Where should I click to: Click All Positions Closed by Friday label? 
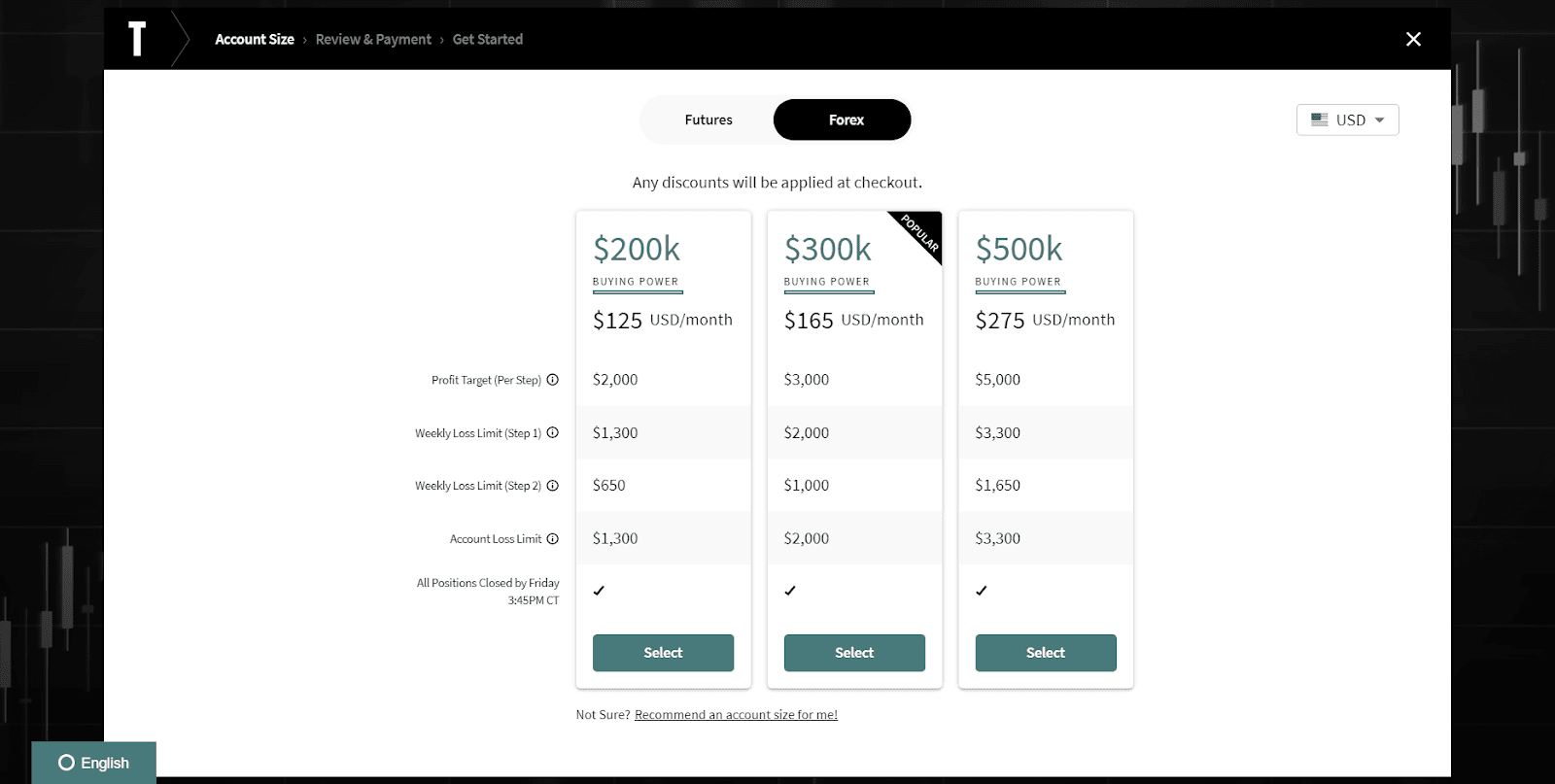point(488,592)
